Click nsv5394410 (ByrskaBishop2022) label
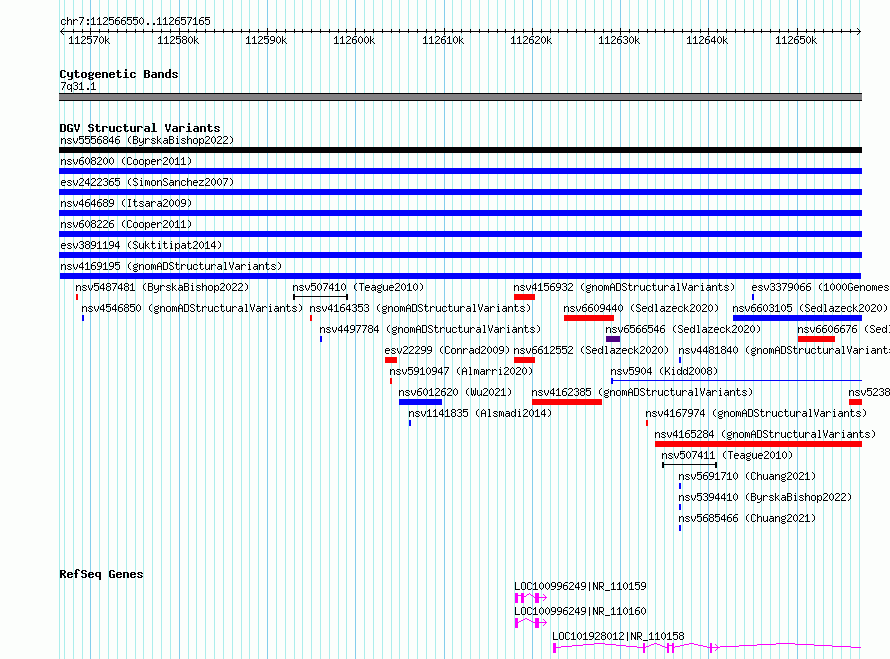This screenshot has width=890, height=659. (765, 497)
